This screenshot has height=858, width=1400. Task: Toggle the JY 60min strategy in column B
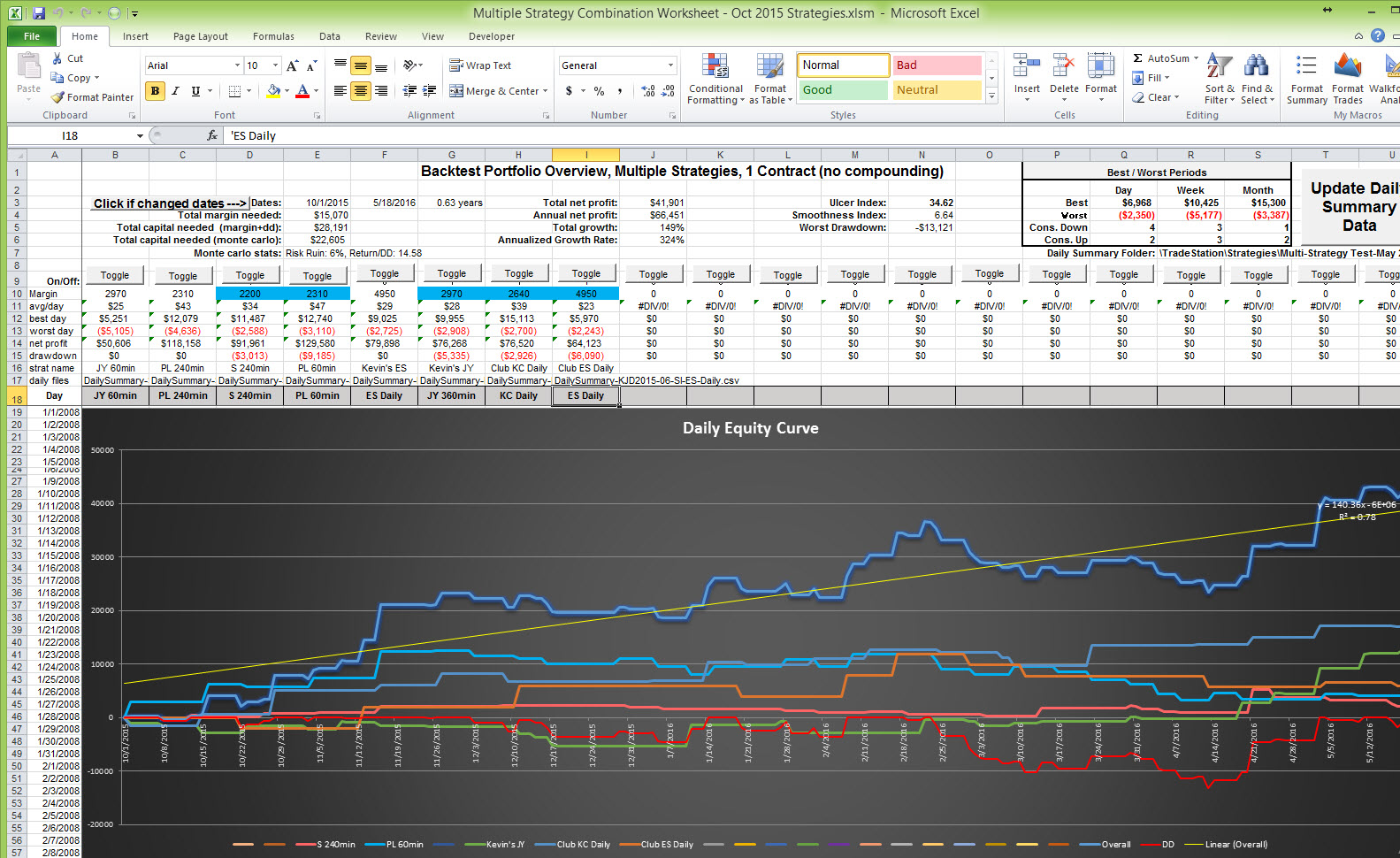click(115, 275)
